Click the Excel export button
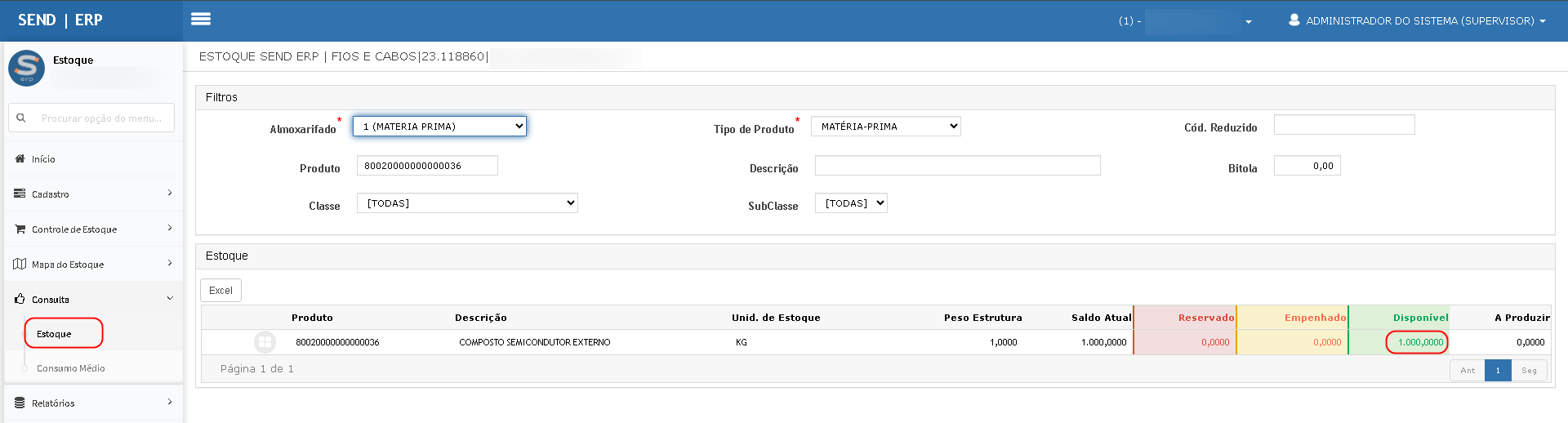The height and width of the screenshot is (423, 1568). click(220, 291)
